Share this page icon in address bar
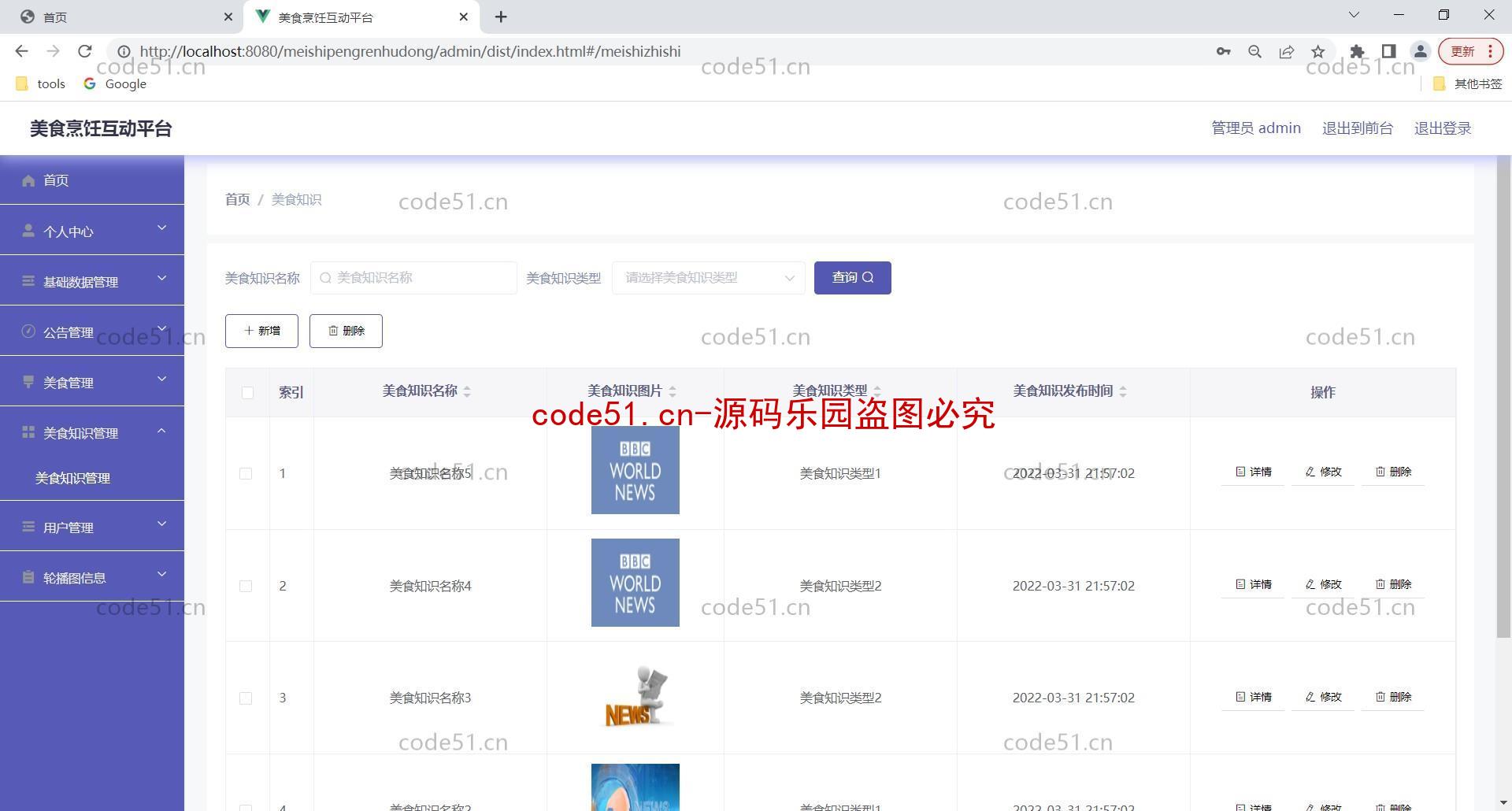The image size is (1512, 811). 1286,51
